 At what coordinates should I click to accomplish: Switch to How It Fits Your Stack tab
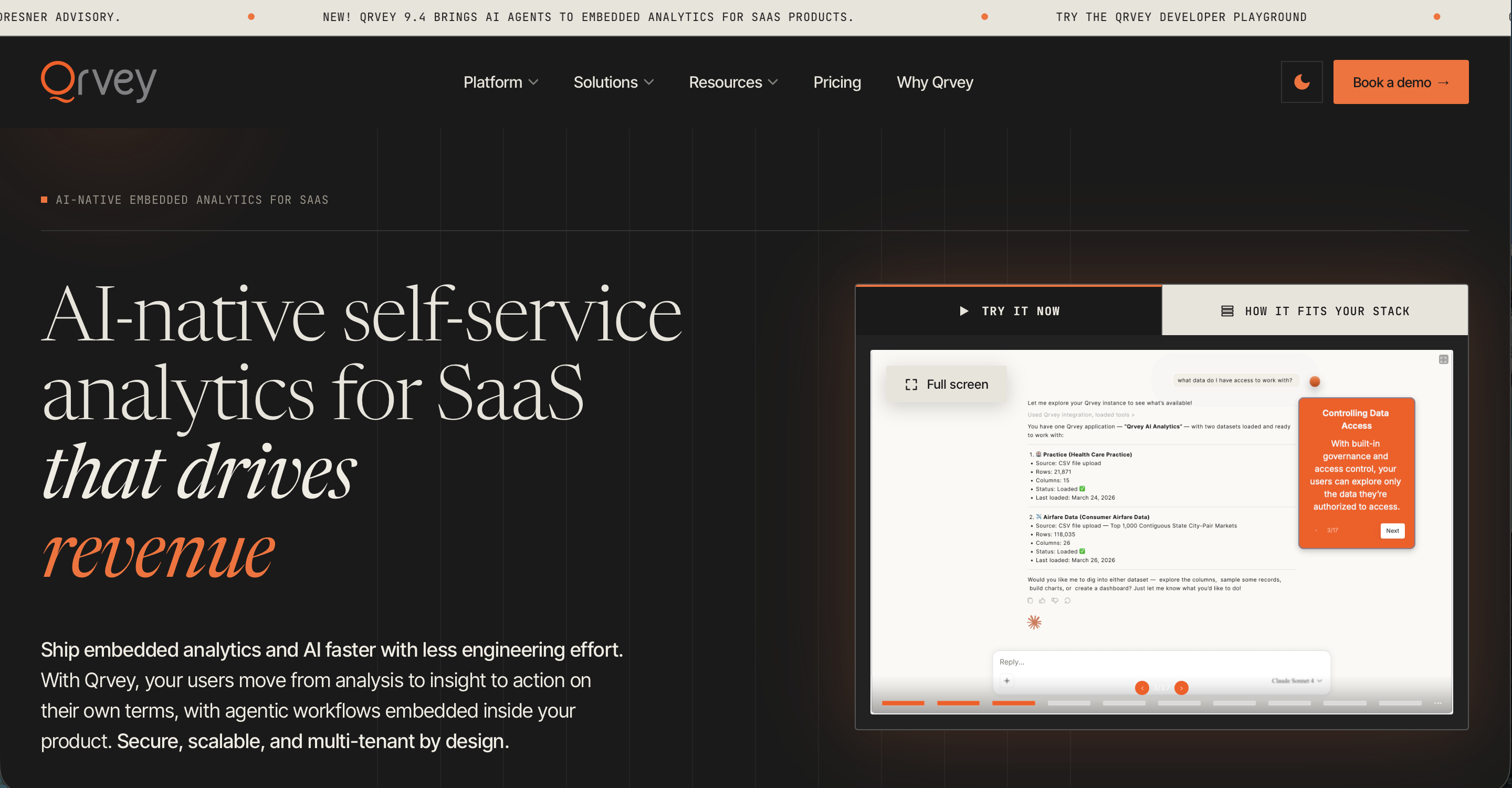pyautogui.click(x=1315, y=310)
